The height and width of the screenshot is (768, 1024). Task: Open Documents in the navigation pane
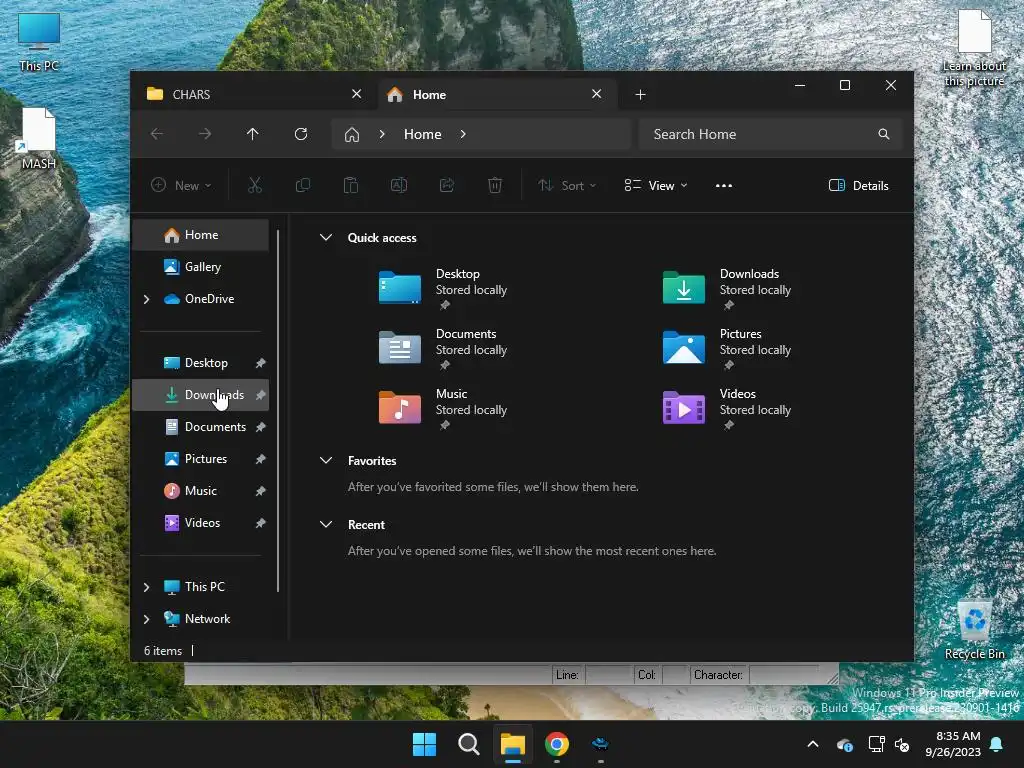click(x=200, y=427)
